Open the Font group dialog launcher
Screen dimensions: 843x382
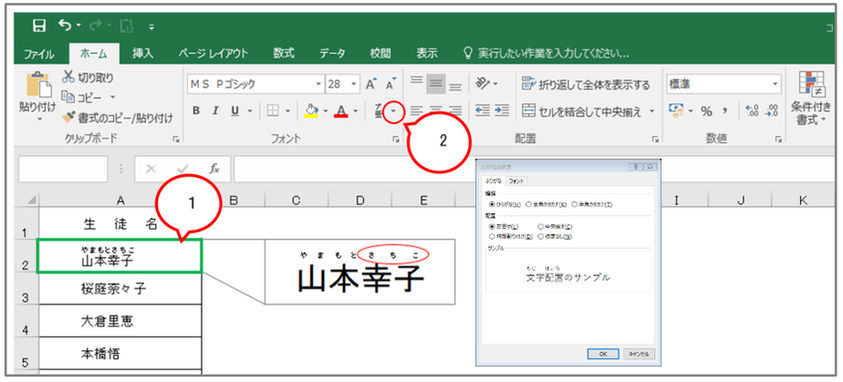[x=396, y=139]
